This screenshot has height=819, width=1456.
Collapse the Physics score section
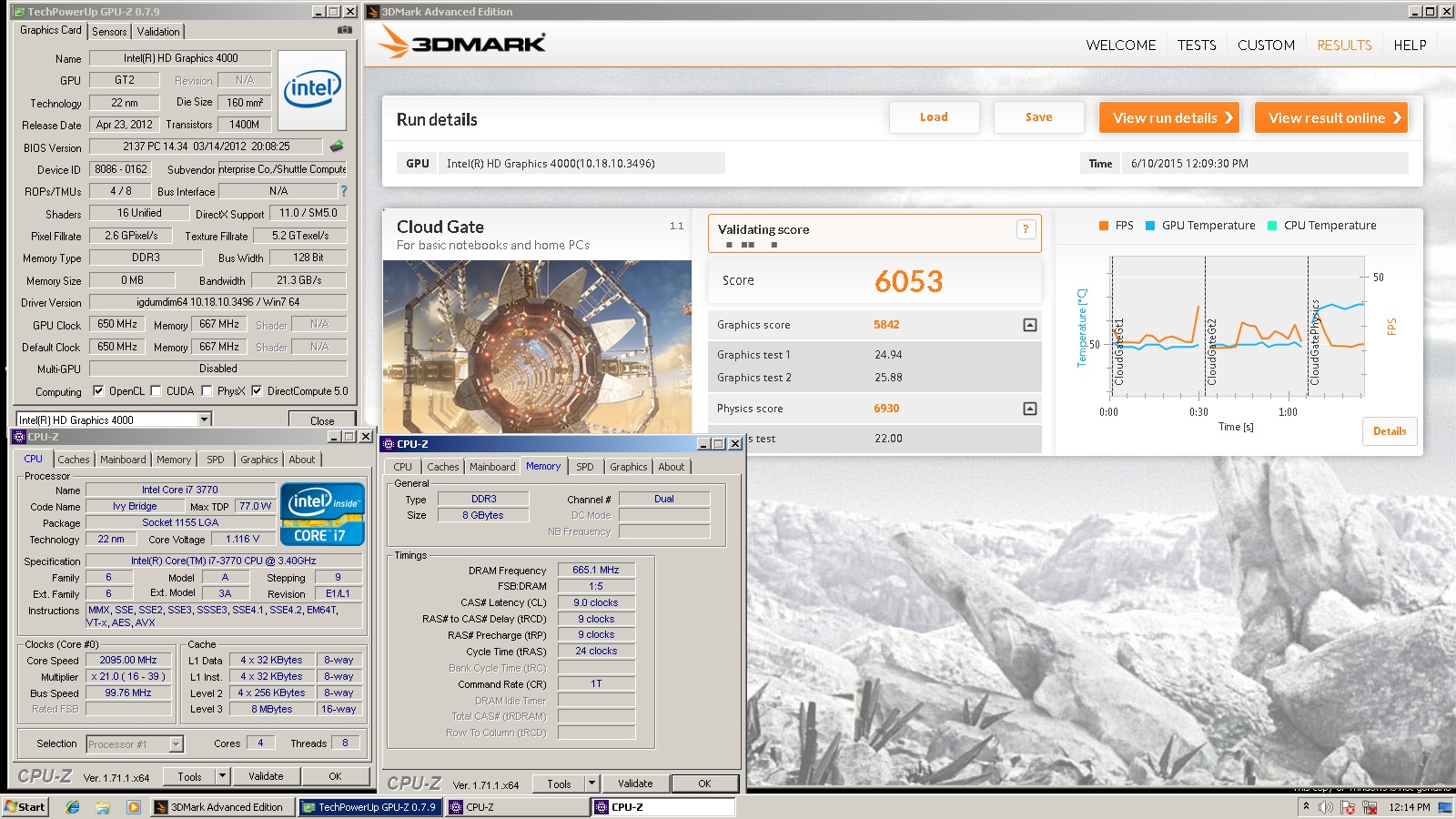click(x=1029, y=409)
